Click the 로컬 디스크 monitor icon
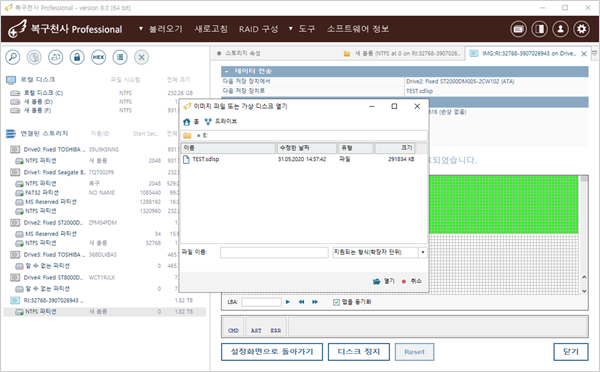The image size is (600, 372). coord(11,80)
